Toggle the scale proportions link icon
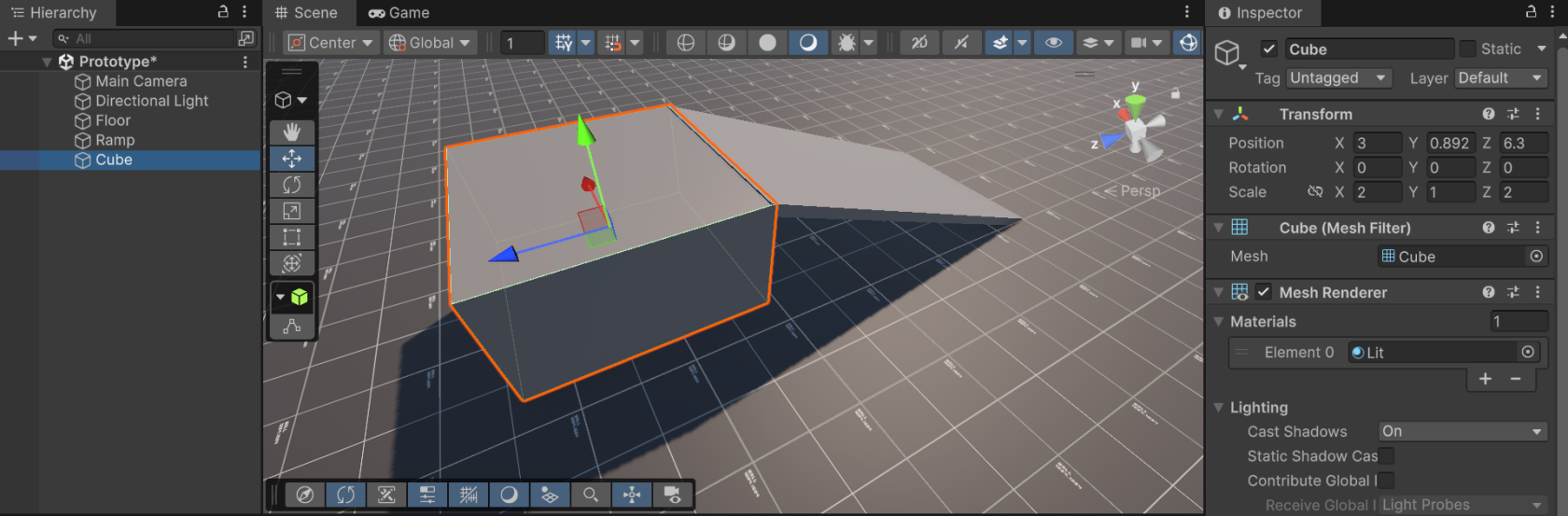The image size is (1568, 516). [x=1315, y=191]
